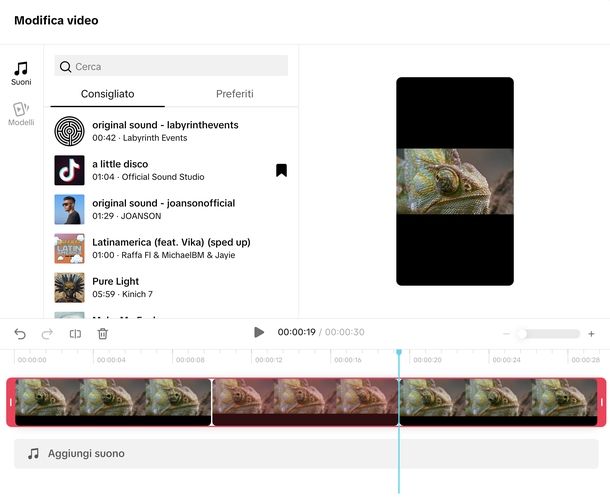Click the 'Pure Light' title
The height and width of the screenshot is (500, 610).
116,281
